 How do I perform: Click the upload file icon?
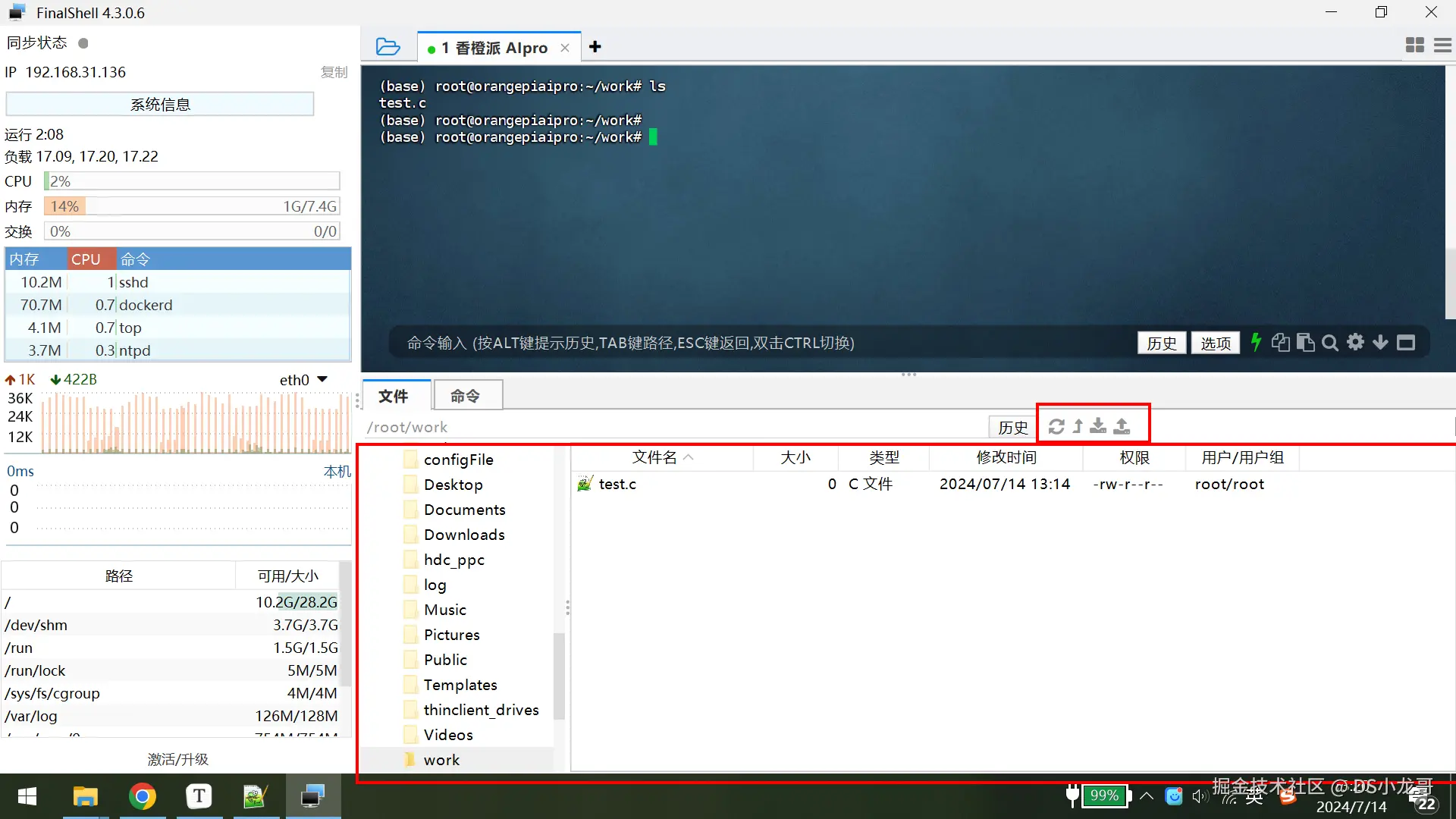pos(1122,427)
